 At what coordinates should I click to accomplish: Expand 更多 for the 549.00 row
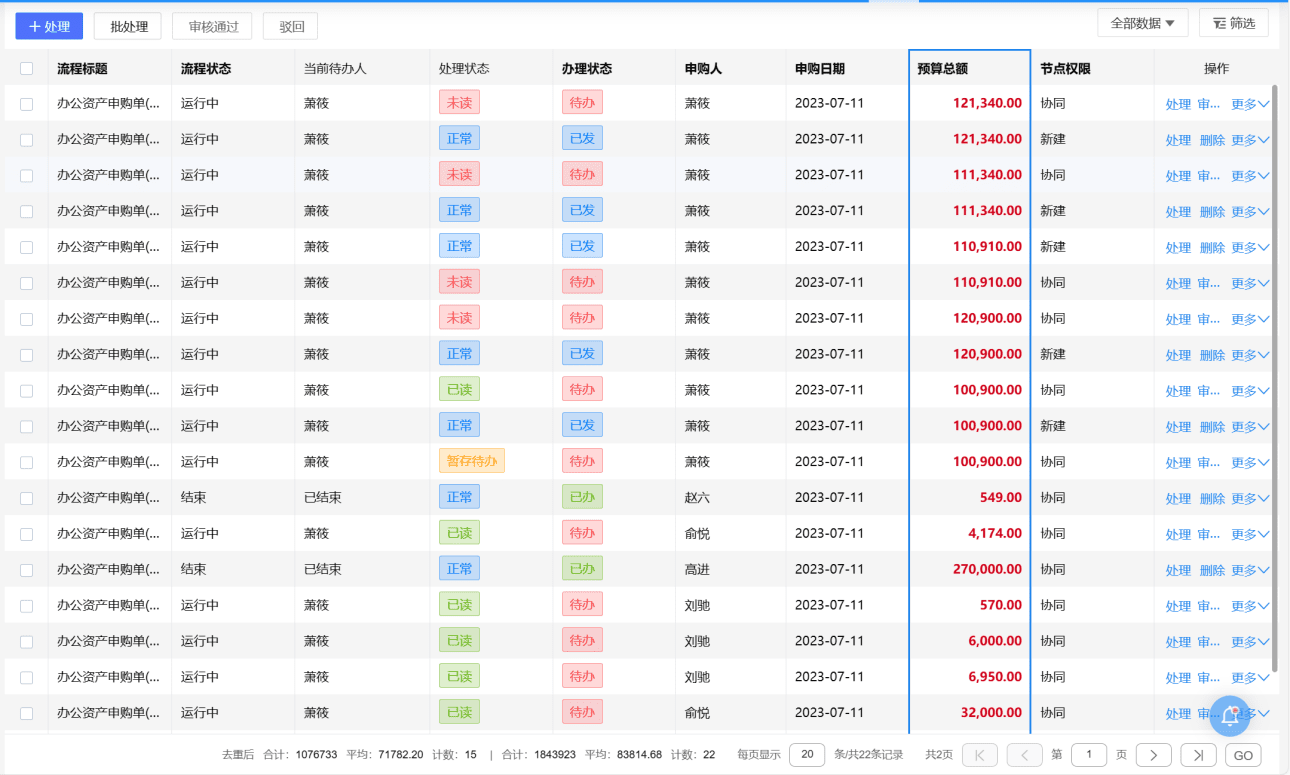[1250, 498]
